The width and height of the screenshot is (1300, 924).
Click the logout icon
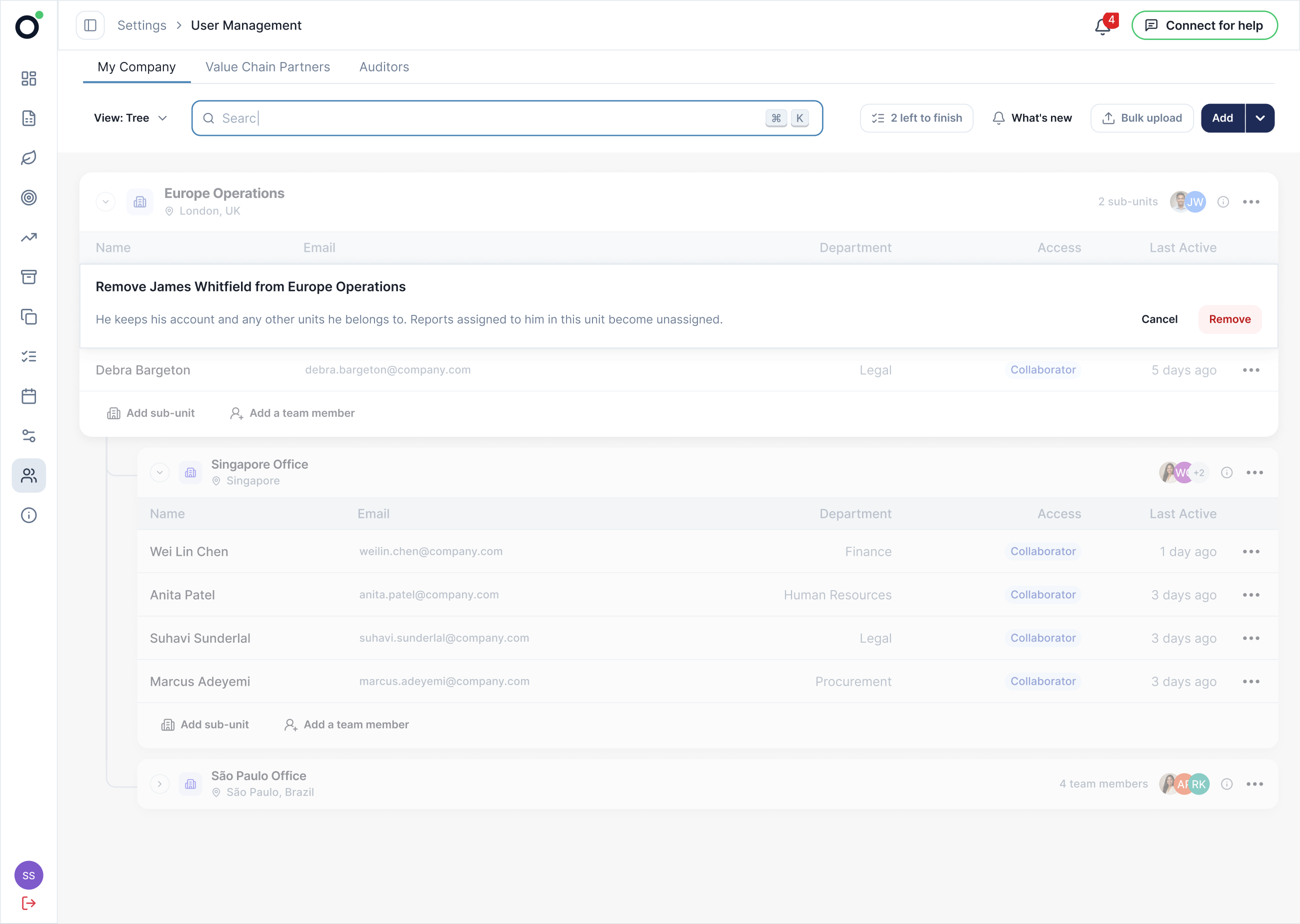(29, 904)
